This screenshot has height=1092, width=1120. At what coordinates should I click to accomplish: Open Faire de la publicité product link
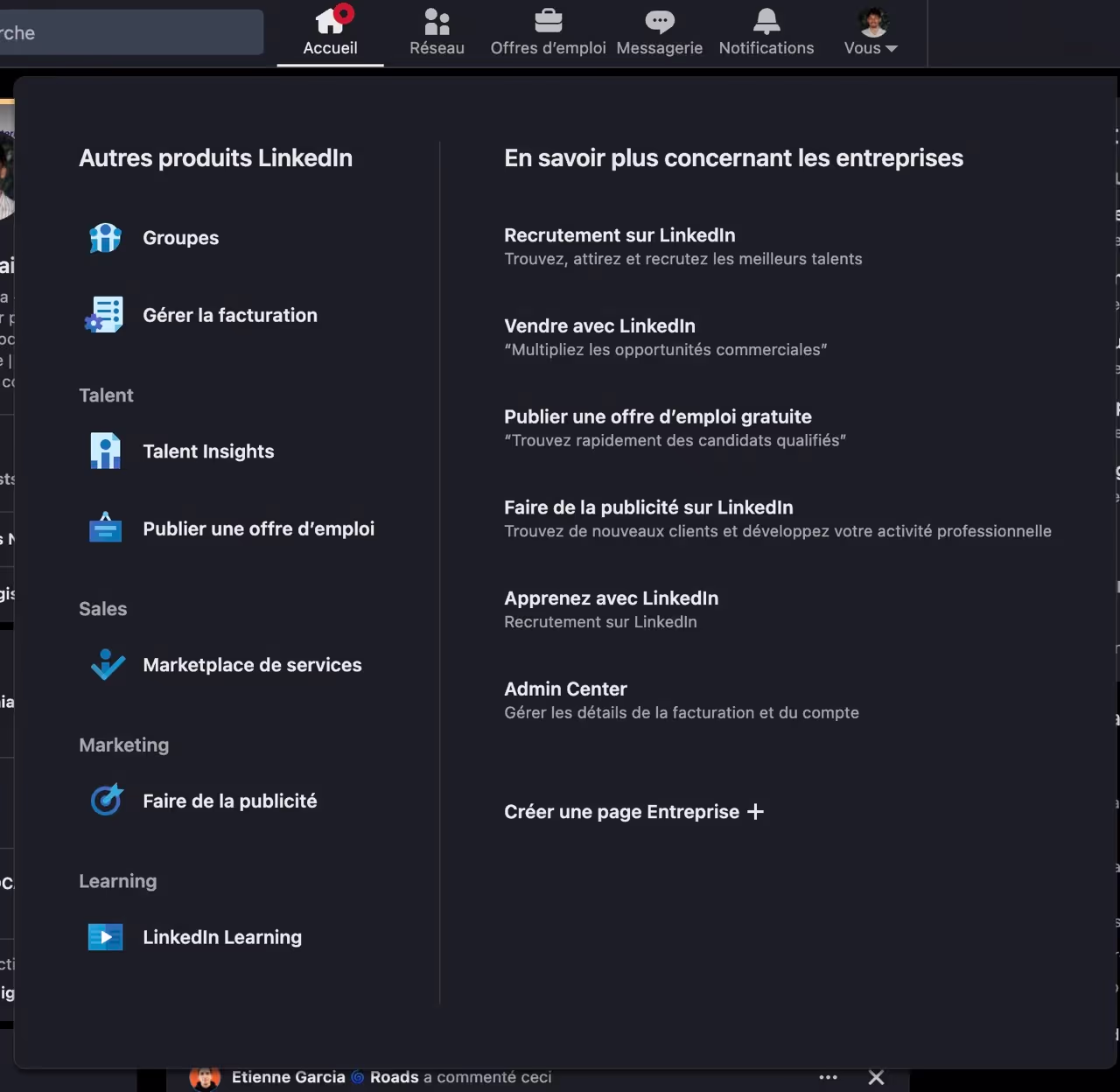229,801
